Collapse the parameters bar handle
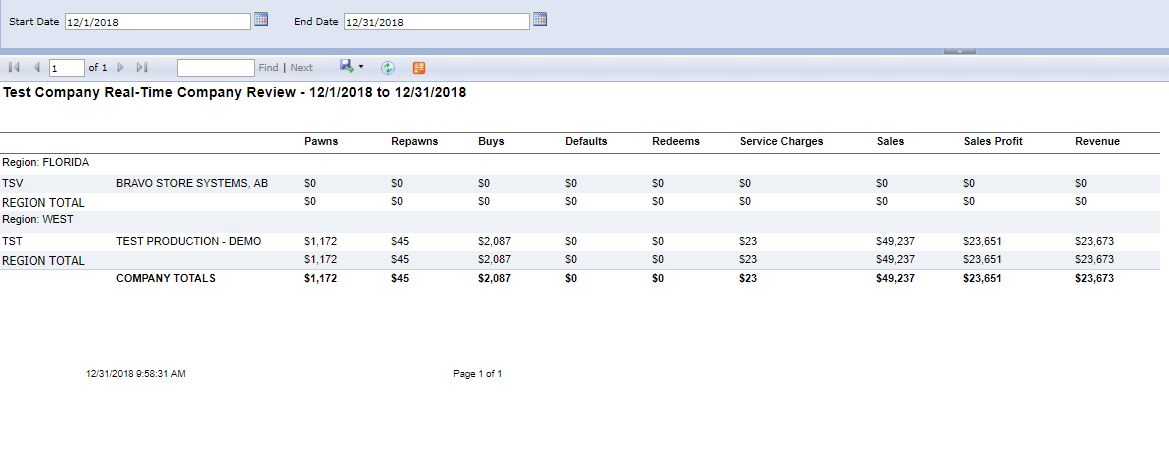Screen dimensions: 1169x463 coord(960,51)
